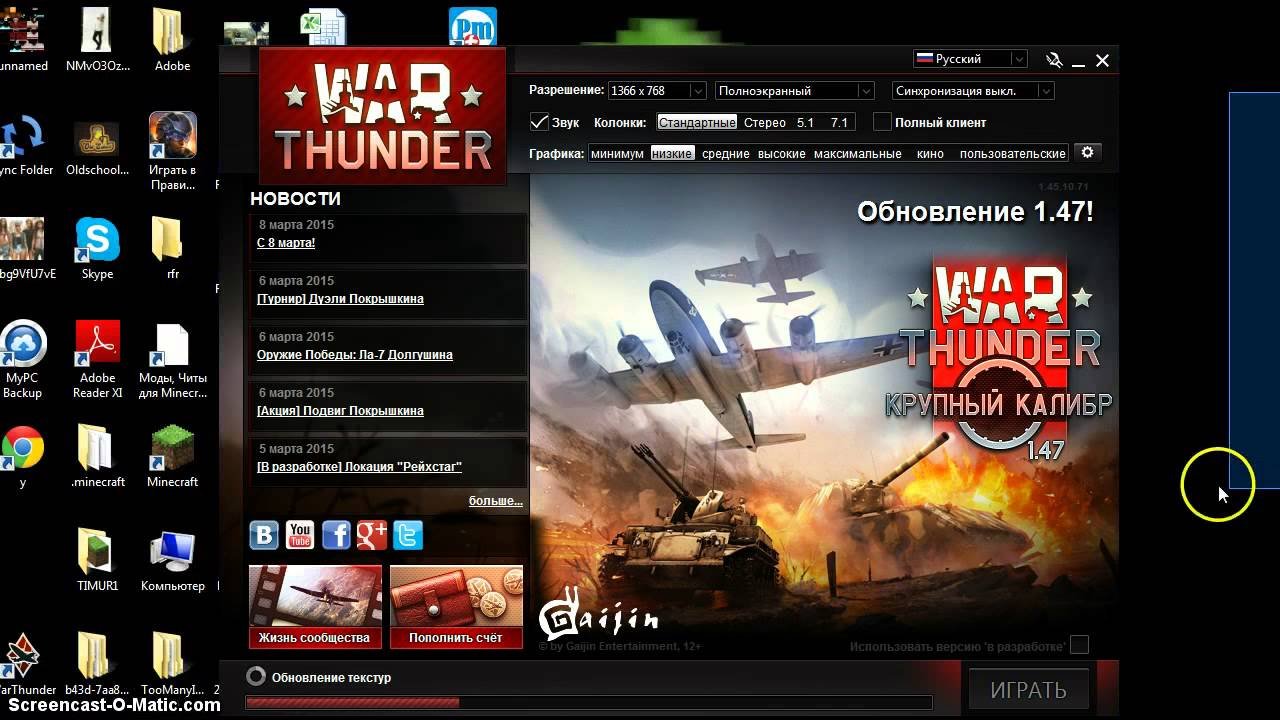This screenshot has width=1280, height=720.
Task: Click the wrench tools icon
Action: [x=1054, y=60]
